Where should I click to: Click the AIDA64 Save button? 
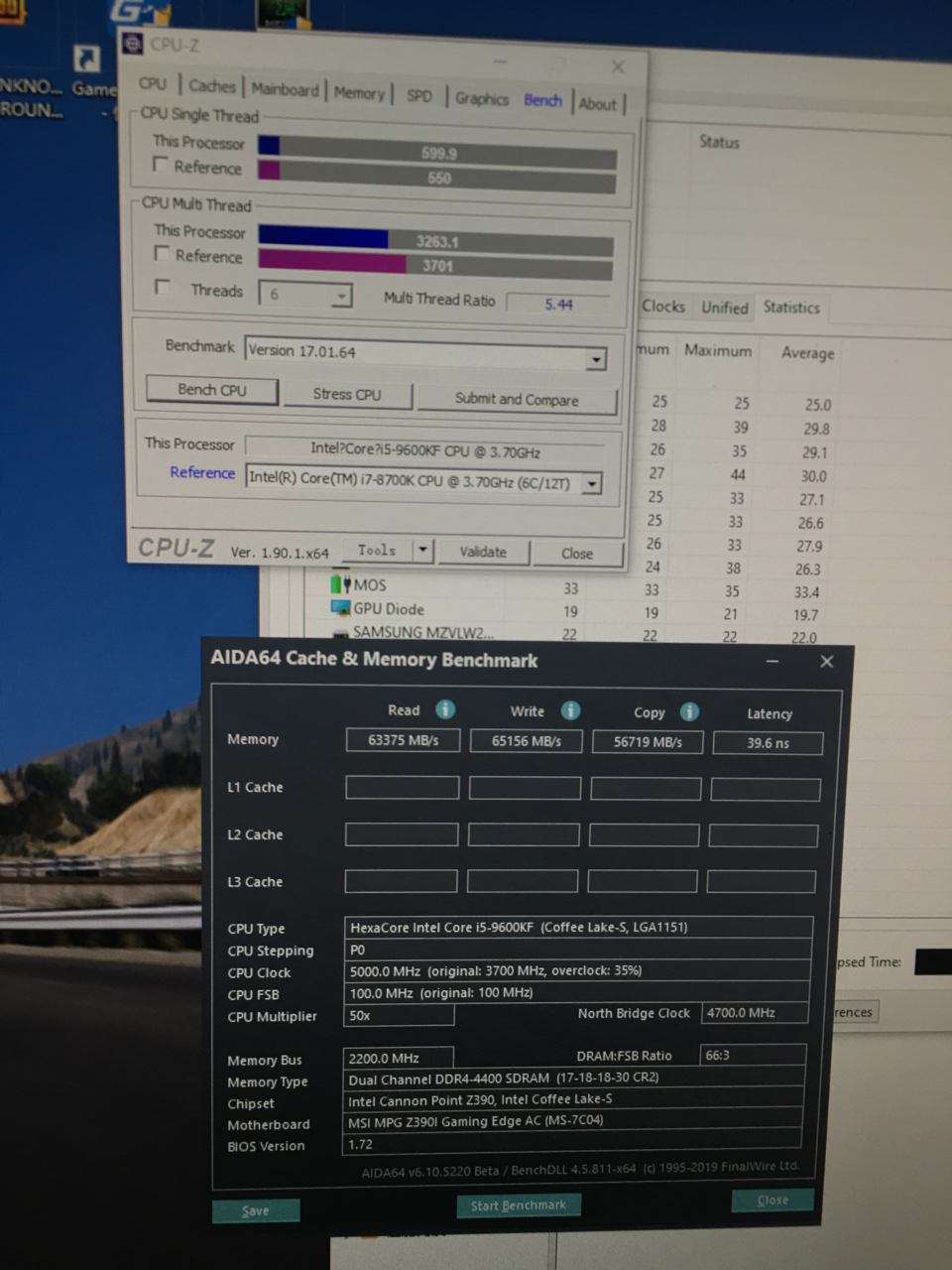[x=256, y=1210]
